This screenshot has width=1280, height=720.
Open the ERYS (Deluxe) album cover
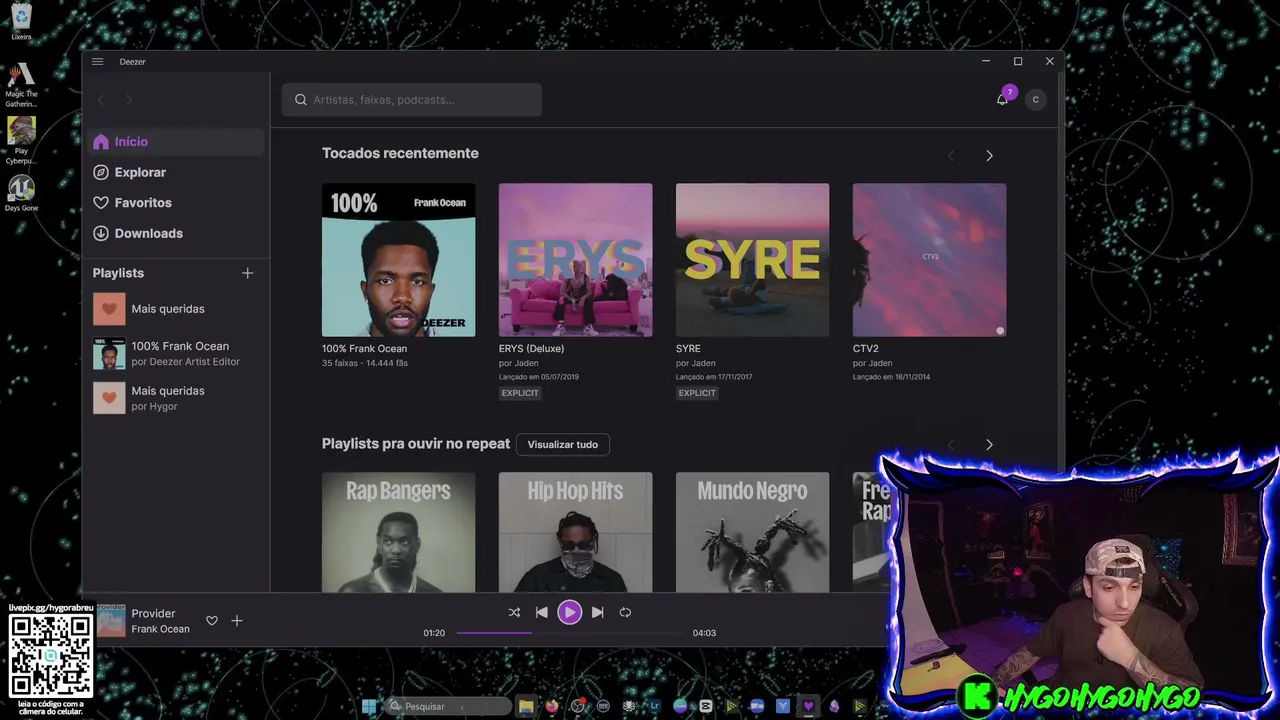pyautogui.click(x=575, y=260)
